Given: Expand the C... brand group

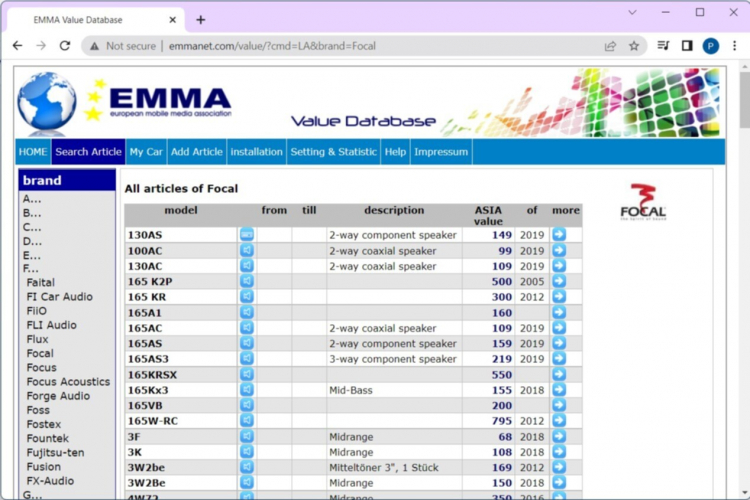Looking at the screenshot, I should [32, 227].
